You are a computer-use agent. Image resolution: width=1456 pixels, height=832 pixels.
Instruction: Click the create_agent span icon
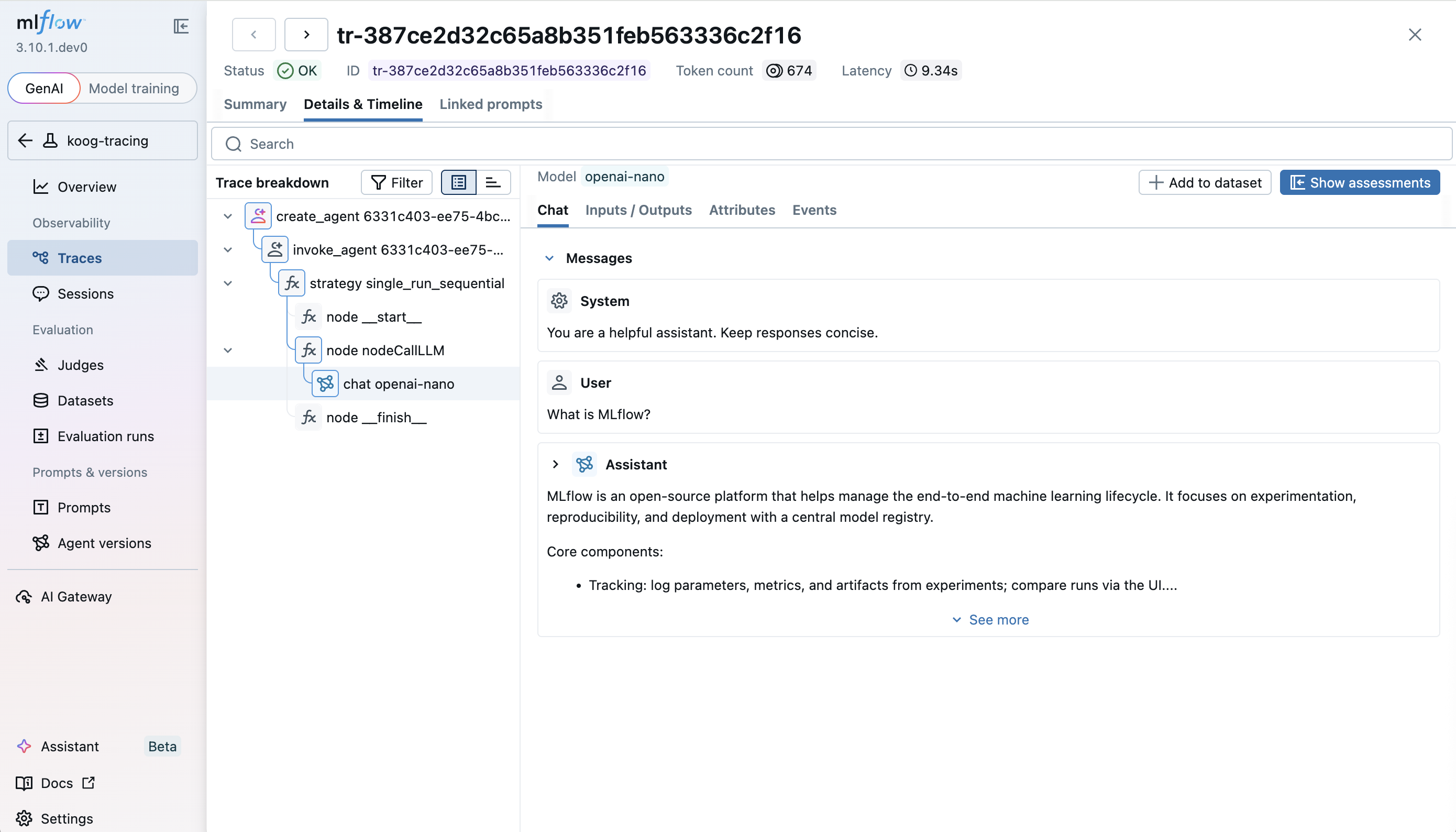click(x=258, y=216)
